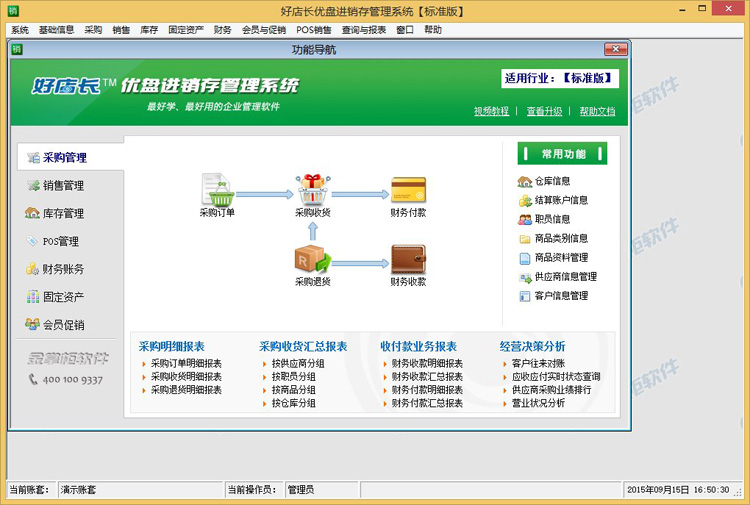Open 供应商采购业绩排行
This screenshot has width=750, height=505.
[x=551, y=390]
